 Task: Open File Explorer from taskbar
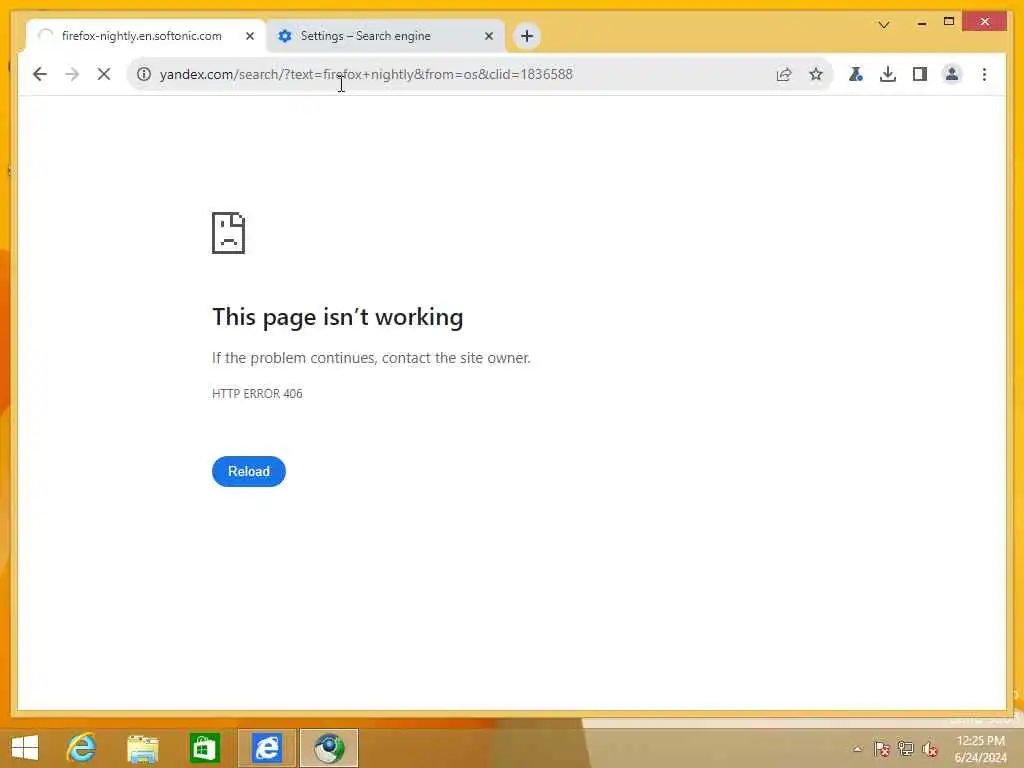click(142, 748)
